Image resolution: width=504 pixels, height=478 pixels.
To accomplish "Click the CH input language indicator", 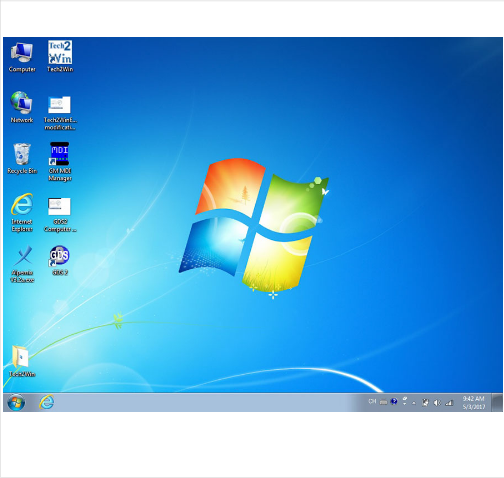I will coord(372,402).
